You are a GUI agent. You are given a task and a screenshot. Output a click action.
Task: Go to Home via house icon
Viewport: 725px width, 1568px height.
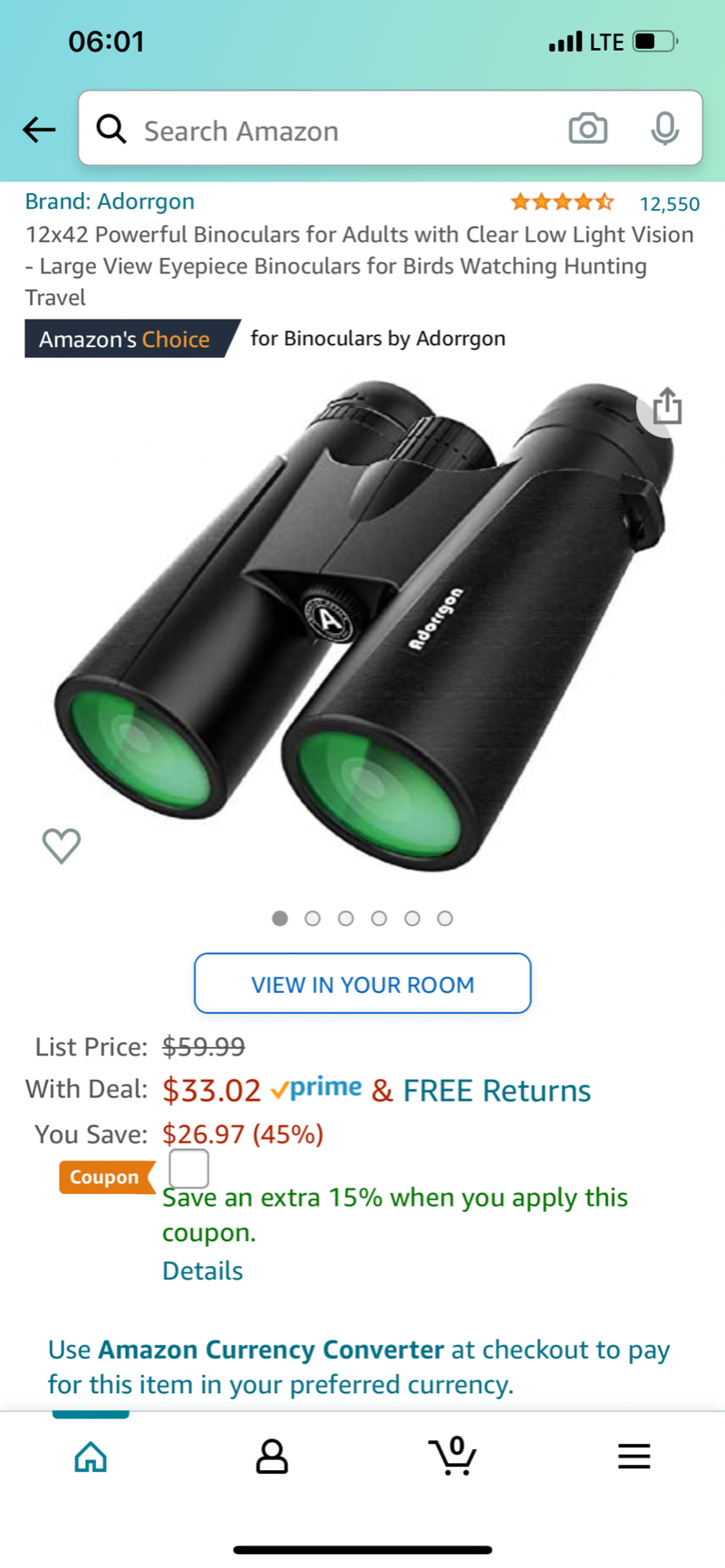coord(91,1457)
